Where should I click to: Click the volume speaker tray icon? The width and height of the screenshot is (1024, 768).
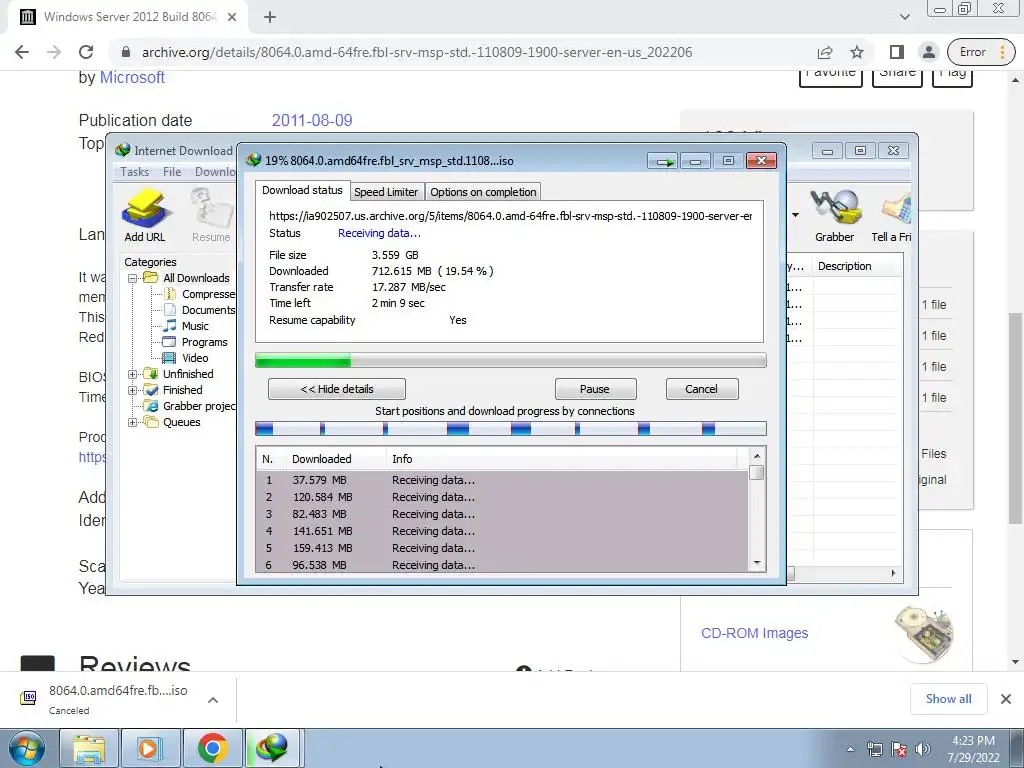pos(922,750)
